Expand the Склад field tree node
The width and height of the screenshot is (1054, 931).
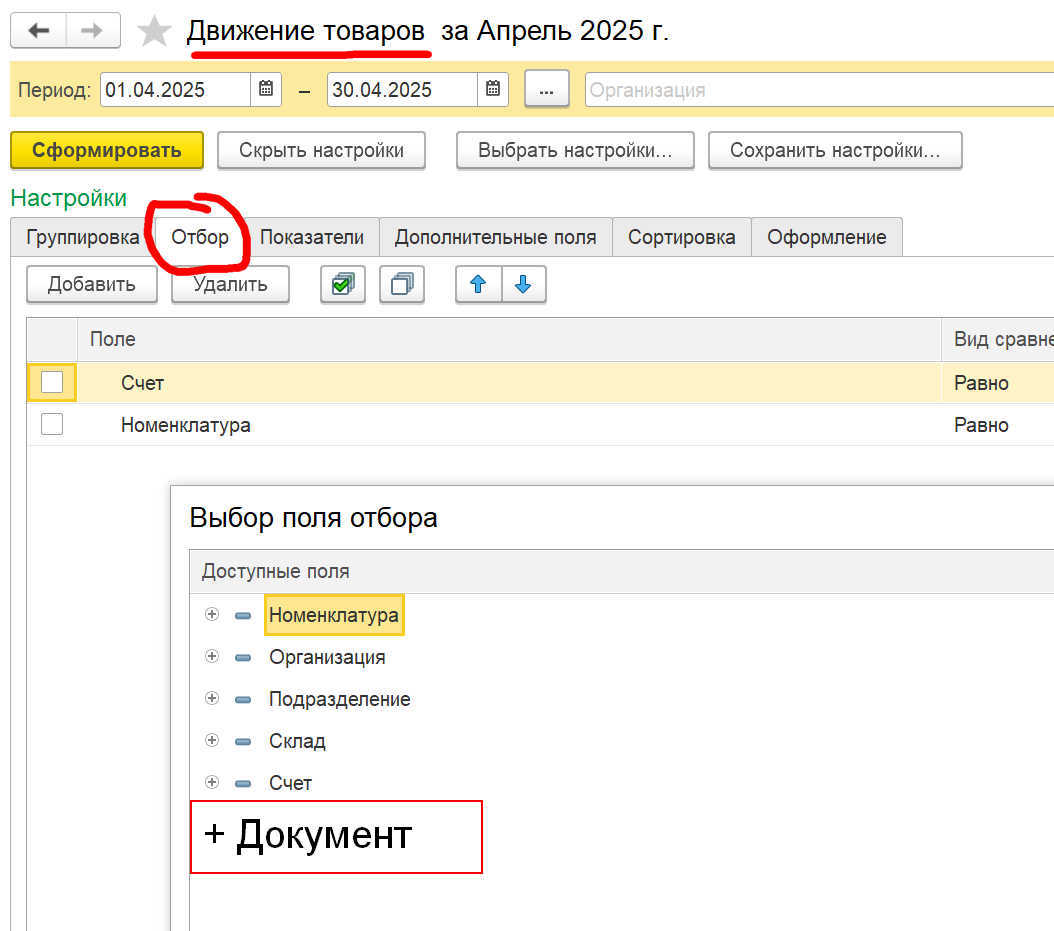tap(211, 741)
